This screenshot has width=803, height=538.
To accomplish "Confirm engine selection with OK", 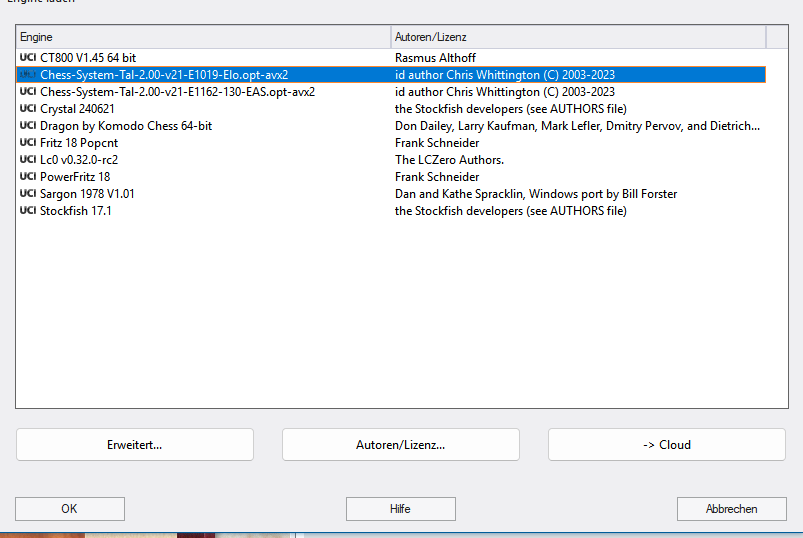I will 69,509.
